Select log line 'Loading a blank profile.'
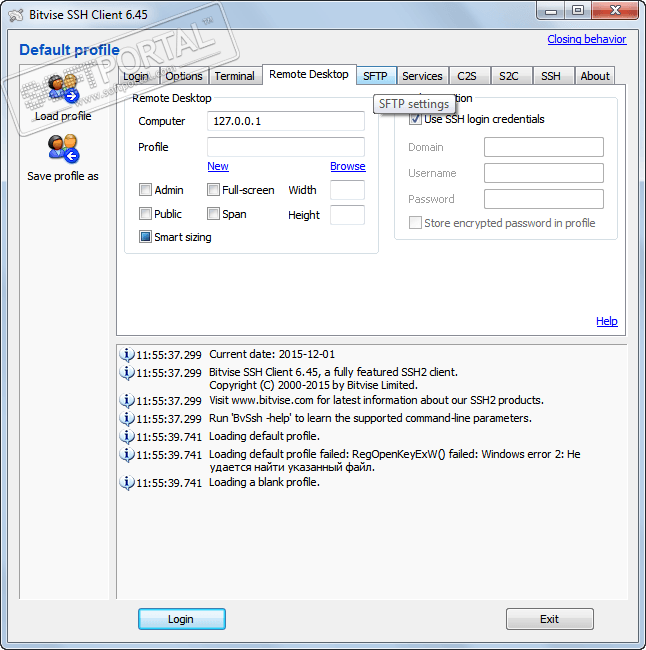Viewport: 646px width, 650px height. [x=265, y=483]
